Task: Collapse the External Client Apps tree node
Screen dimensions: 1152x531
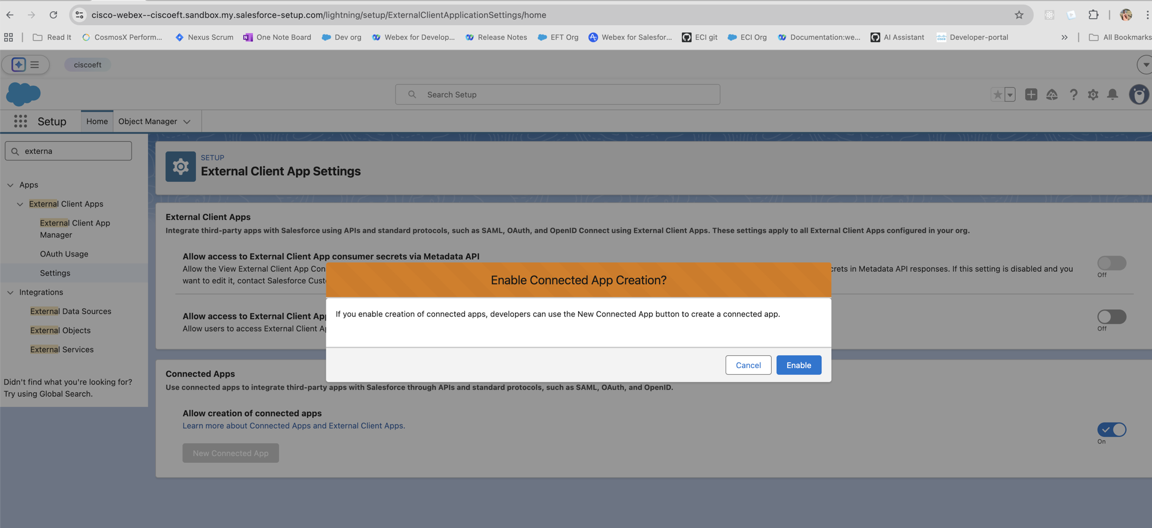Action: pyautogui.click(x=21, y=204)
